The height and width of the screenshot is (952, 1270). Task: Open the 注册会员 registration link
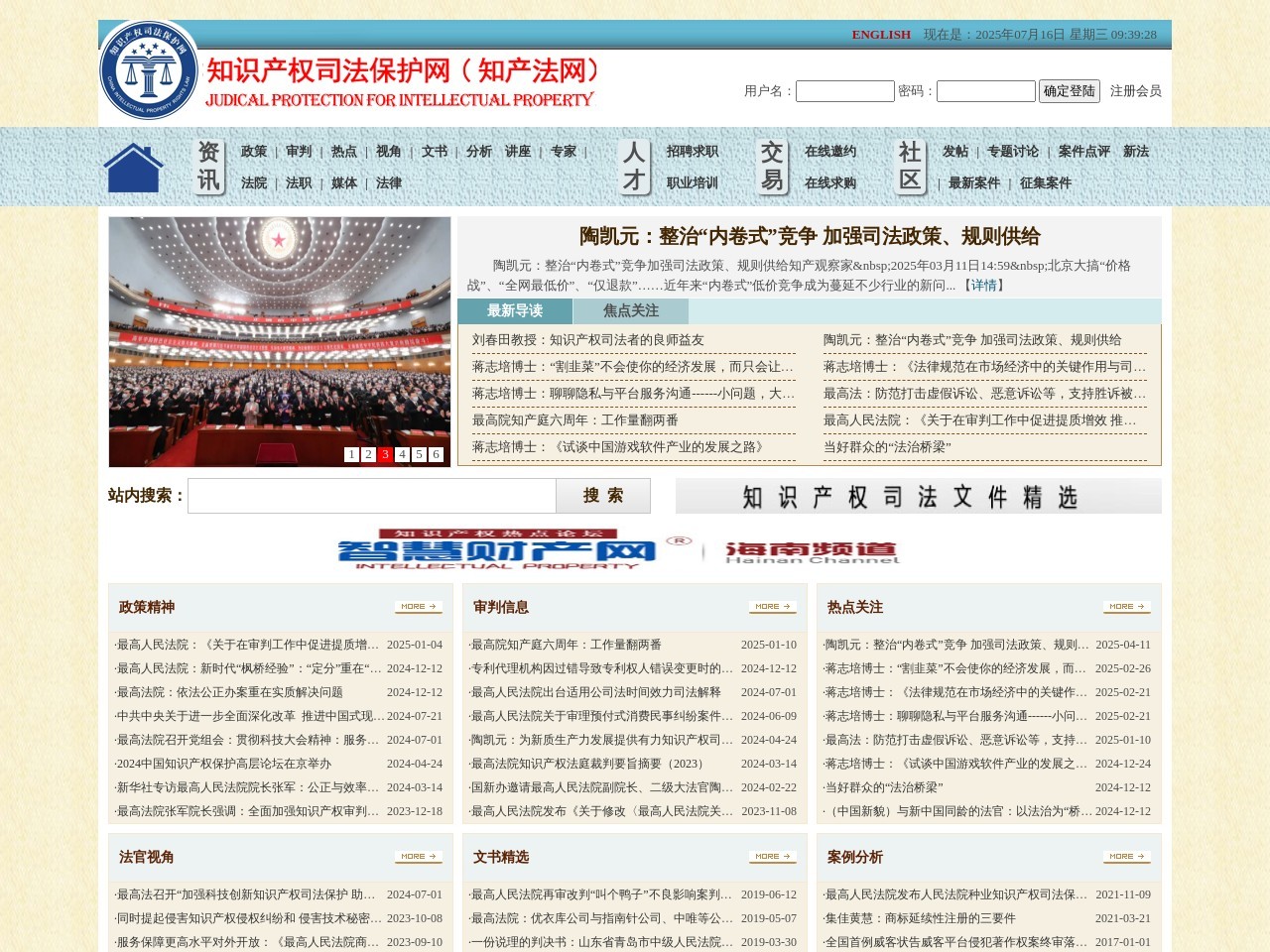(x=1136, y=91)
